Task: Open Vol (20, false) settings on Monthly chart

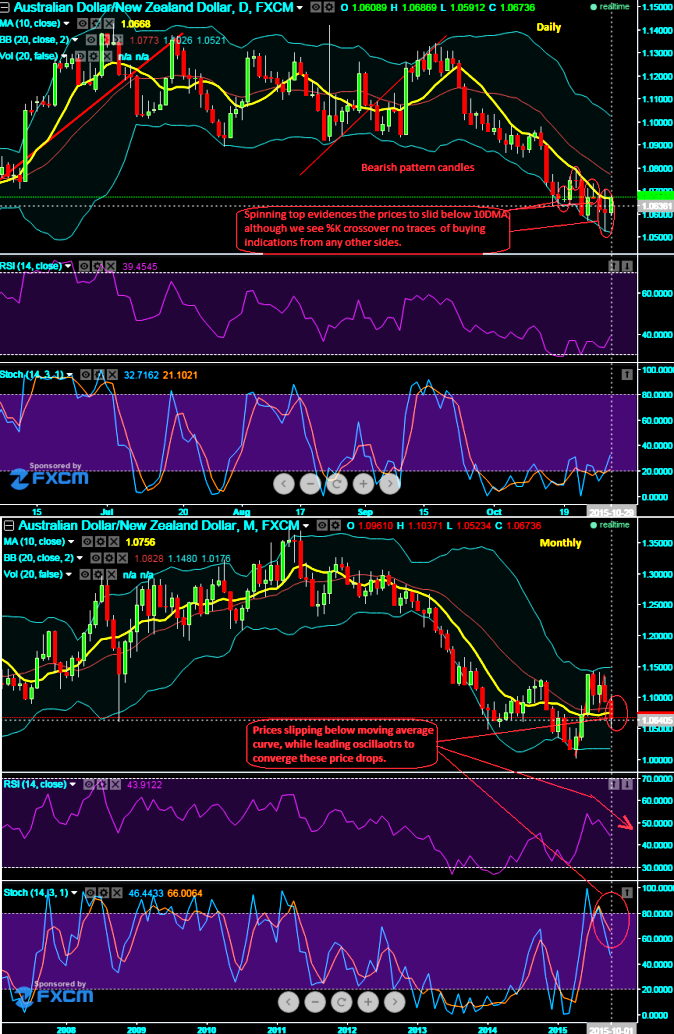Action: [98, 574]
